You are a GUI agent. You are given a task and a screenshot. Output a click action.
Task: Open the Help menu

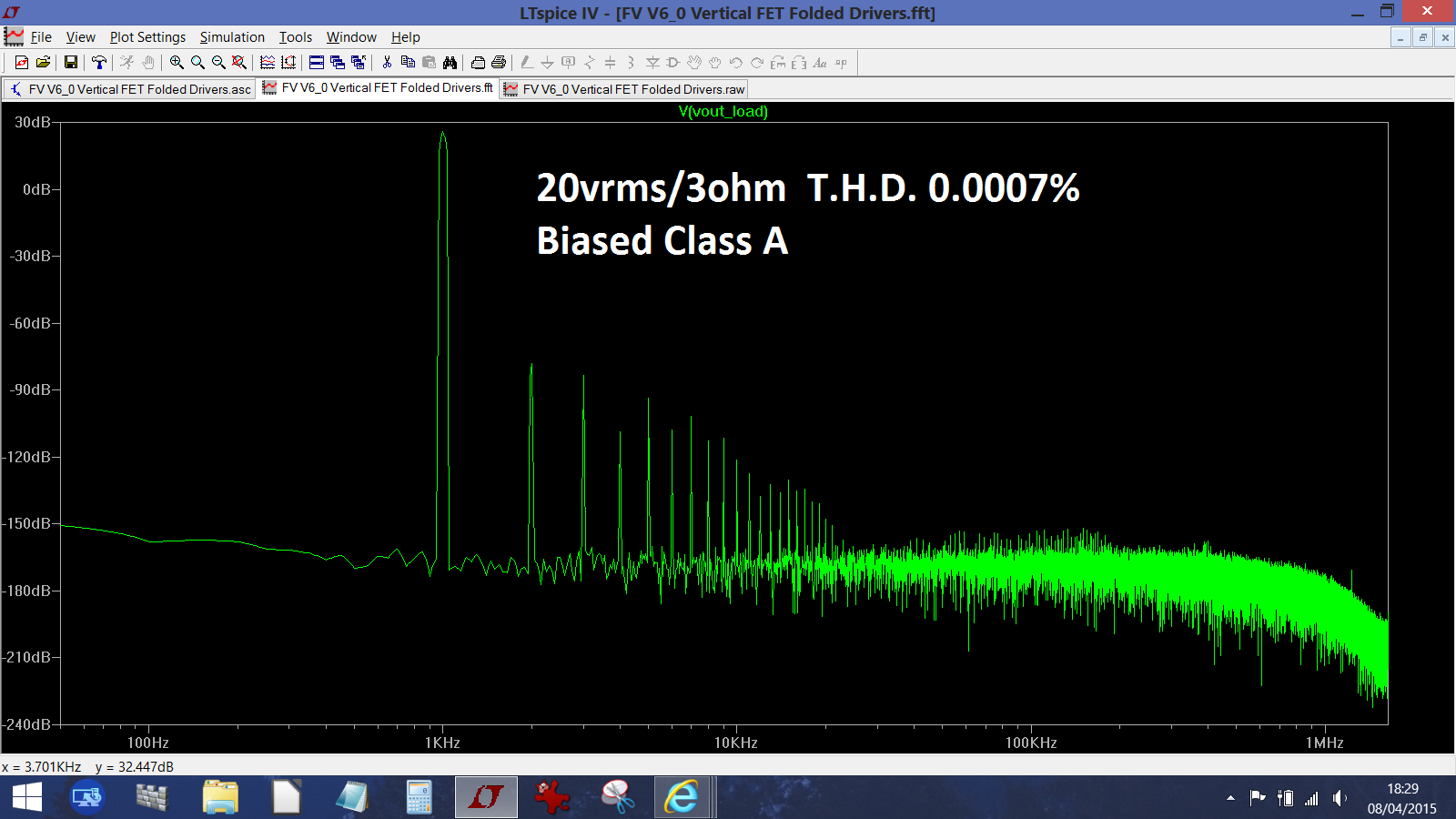coord(405,37)
